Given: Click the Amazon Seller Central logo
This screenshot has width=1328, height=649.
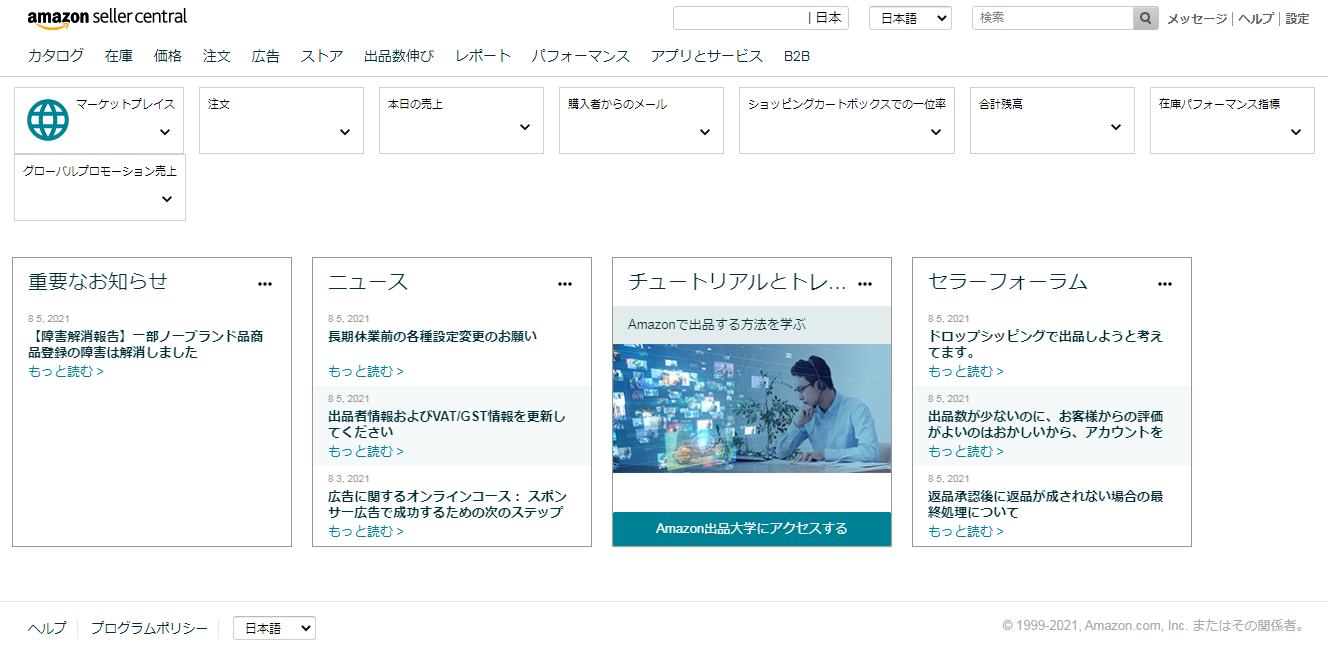Looking at the screenshot, I should click(x=107, y=18).
